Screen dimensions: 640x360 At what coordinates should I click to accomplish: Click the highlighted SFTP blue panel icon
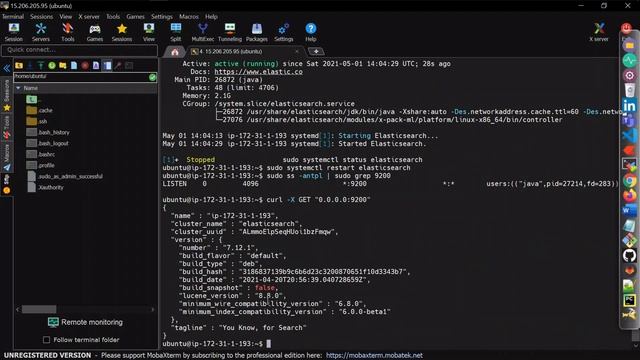107,65
